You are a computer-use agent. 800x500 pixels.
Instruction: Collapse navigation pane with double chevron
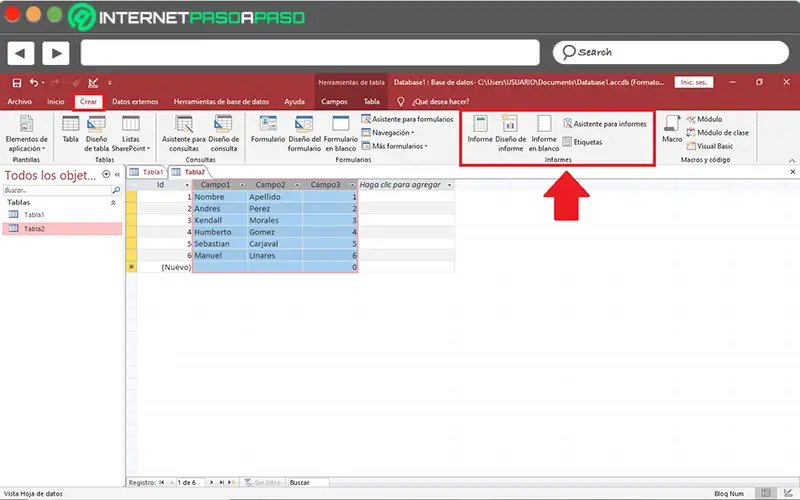117,174
